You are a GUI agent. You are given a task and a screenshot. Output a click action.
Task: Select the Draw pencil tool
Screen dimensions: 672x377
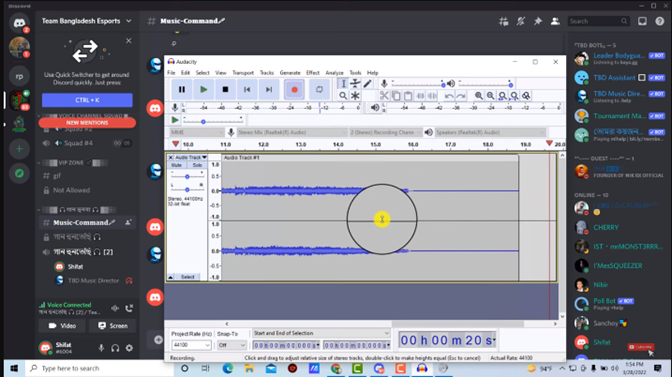point(367,84)
